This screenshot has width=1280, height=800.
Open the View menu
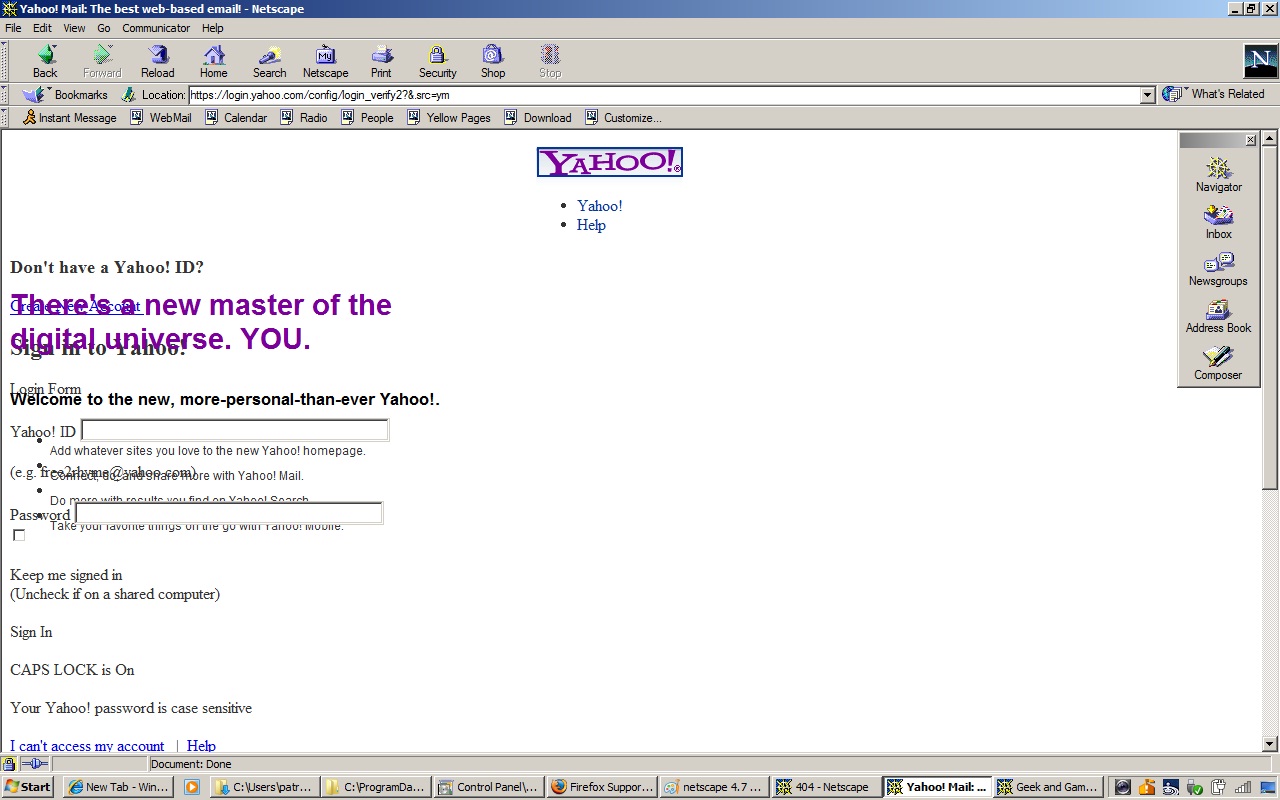75,28
